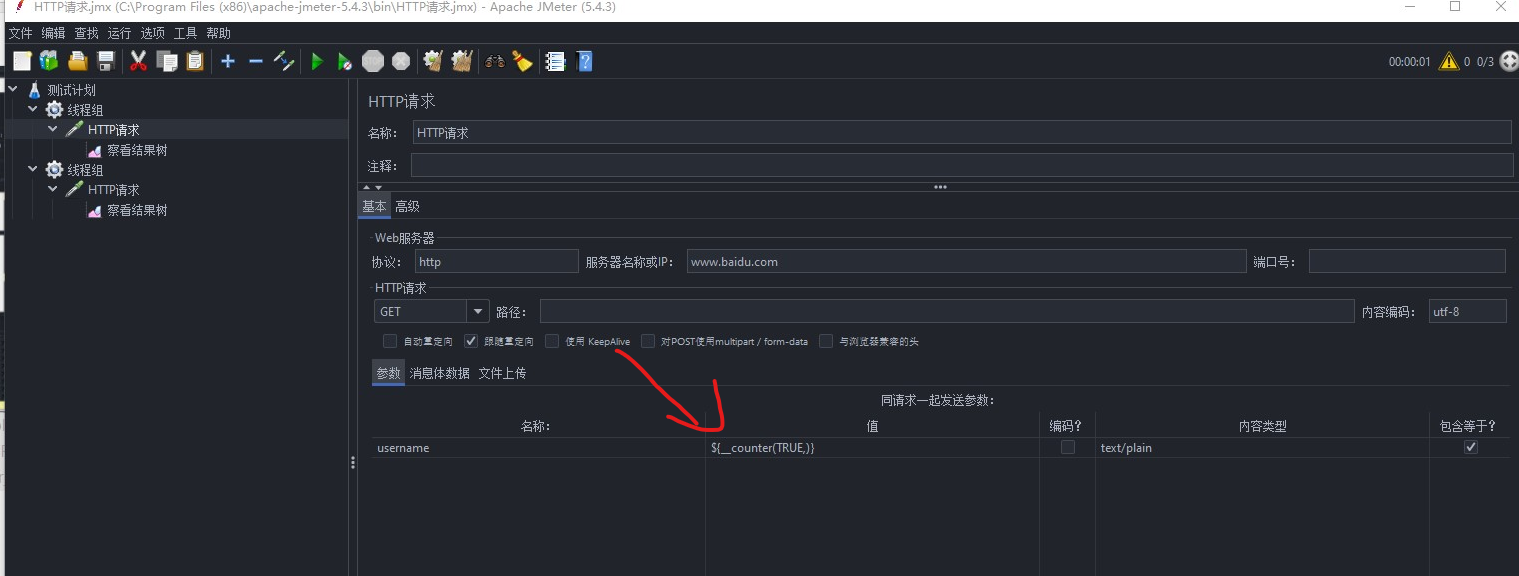Viewport: 1519px width, 576px height.
Task: Collapse the second 线程组 tree arrow
Action: (x=33, y=169)
